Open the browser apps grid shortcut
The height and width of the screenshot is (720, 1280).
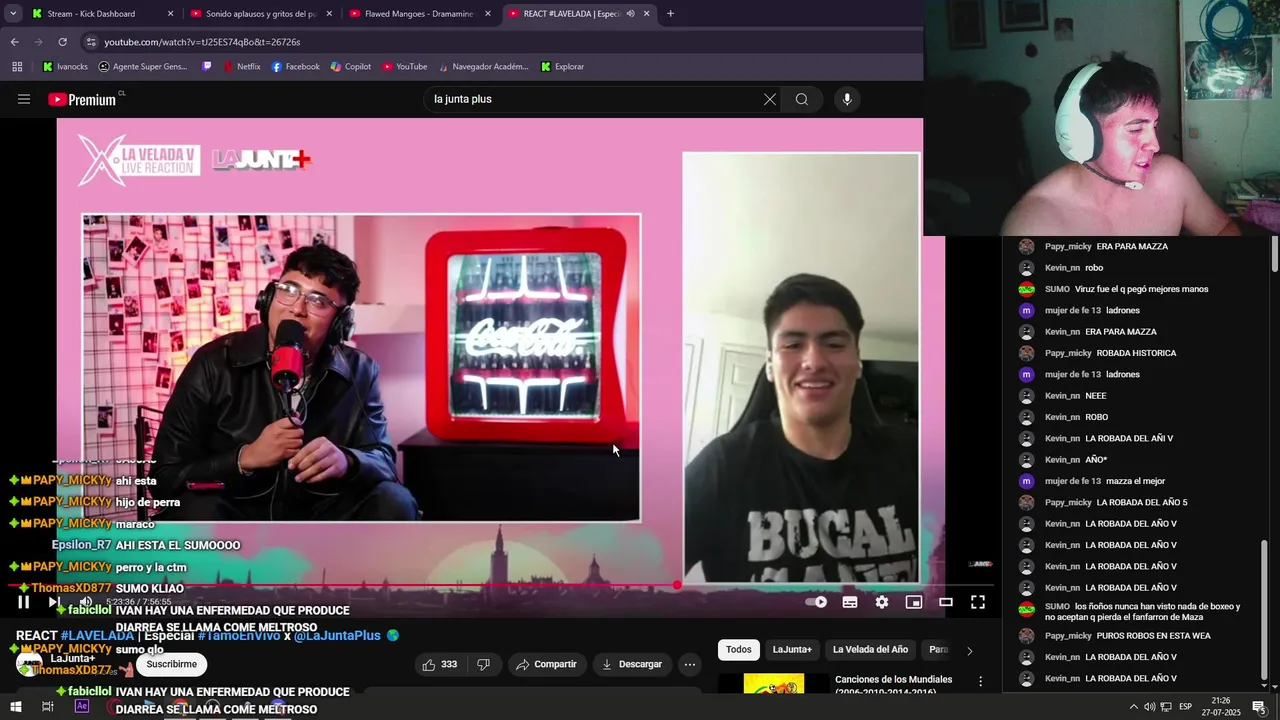17,67
